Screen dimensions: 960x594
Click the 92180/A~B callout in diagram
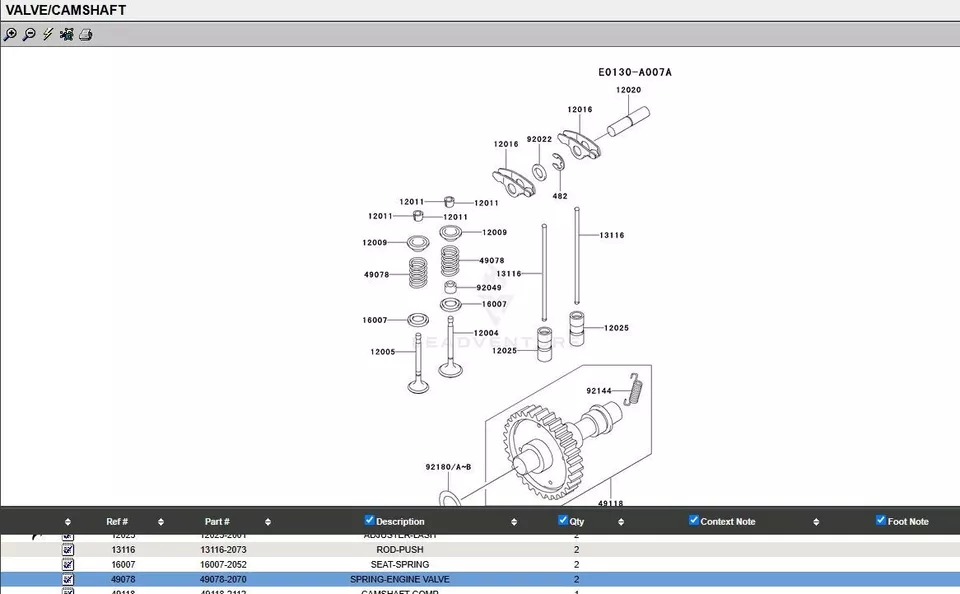pos(447,467)
